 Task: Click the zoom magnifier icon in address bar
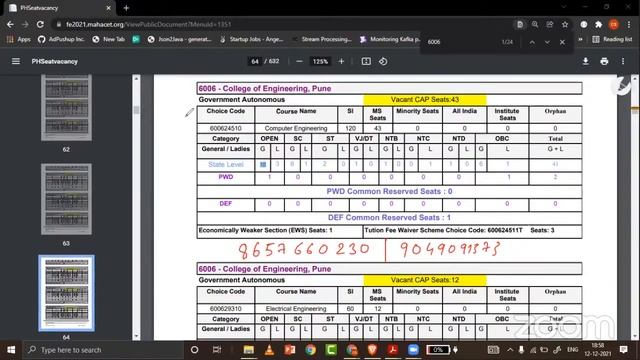535,24
